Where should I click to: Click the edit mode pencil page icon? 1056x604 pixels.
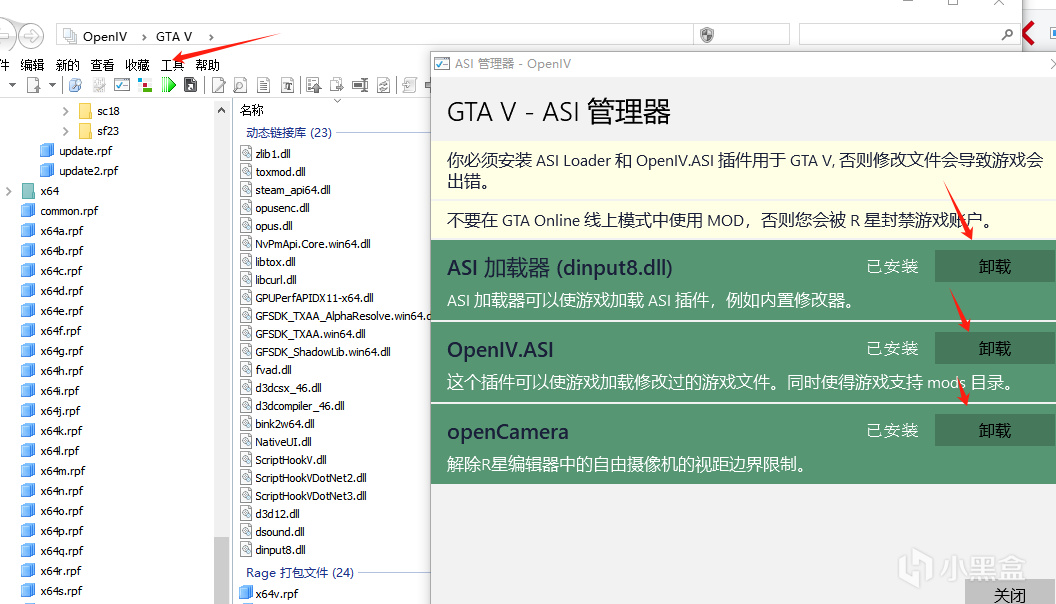click(218, 85)
